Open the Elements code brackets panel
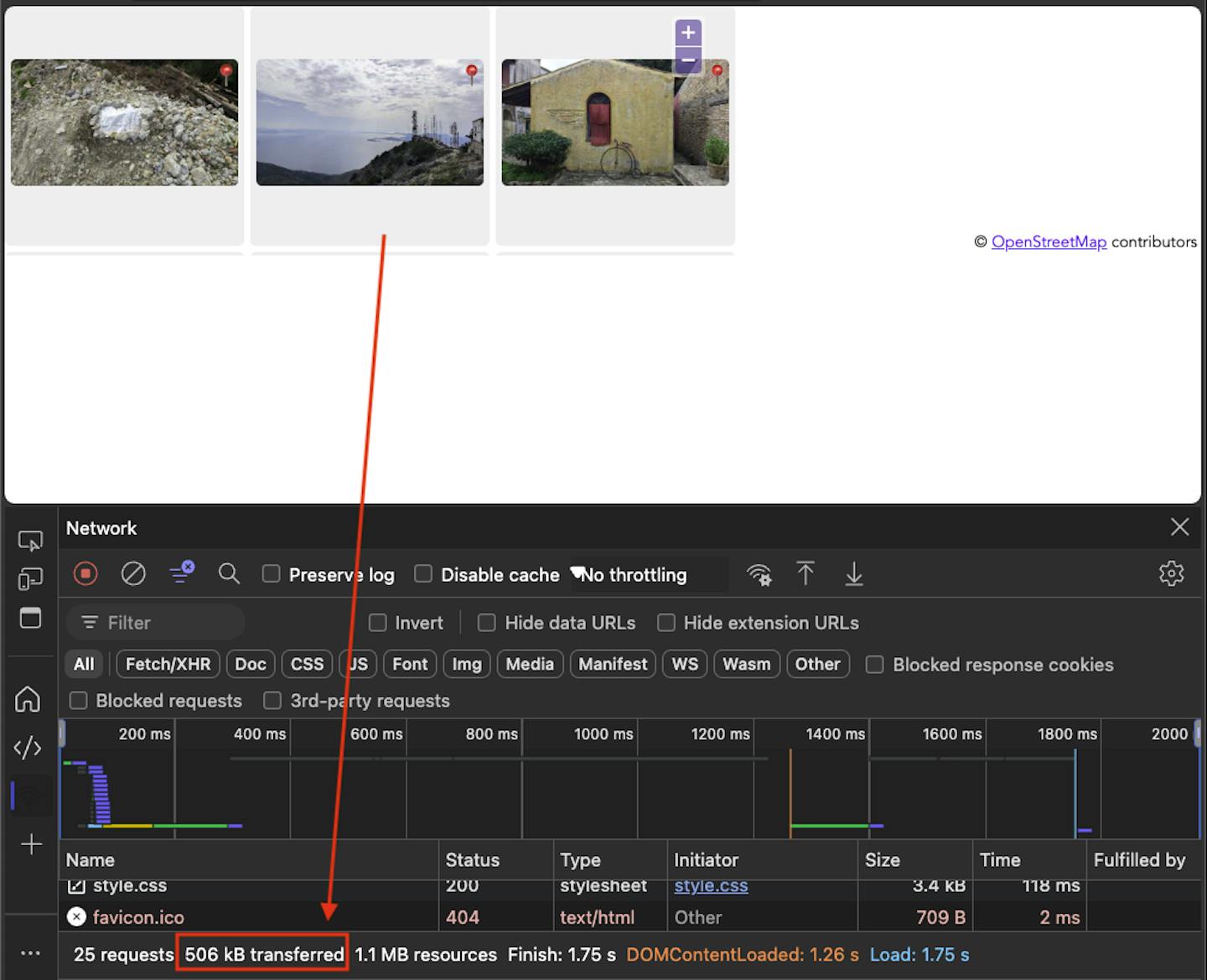This screenshot has height=980, width=1207. pos(28,747)
